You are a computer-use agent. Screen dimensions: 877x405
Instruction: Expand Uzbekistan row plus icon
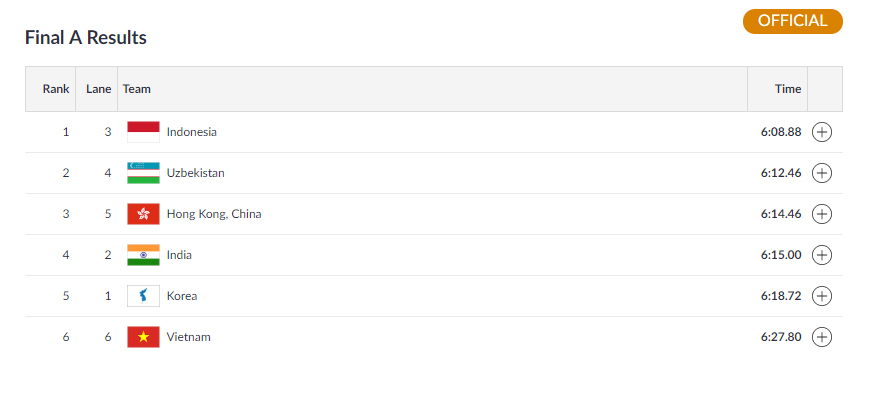point(822,173)
